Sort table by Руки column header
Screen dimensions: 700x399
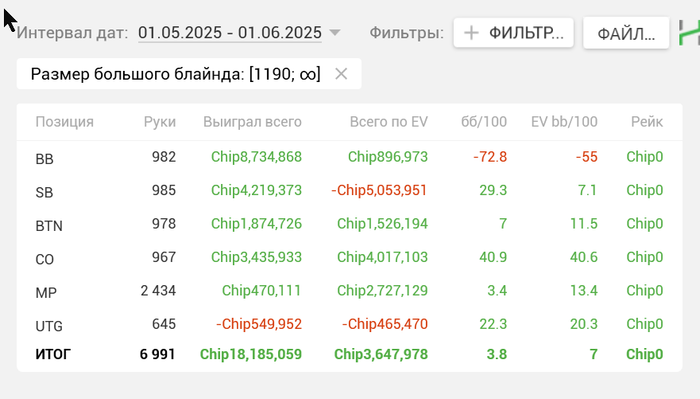(x=160, y=121)
